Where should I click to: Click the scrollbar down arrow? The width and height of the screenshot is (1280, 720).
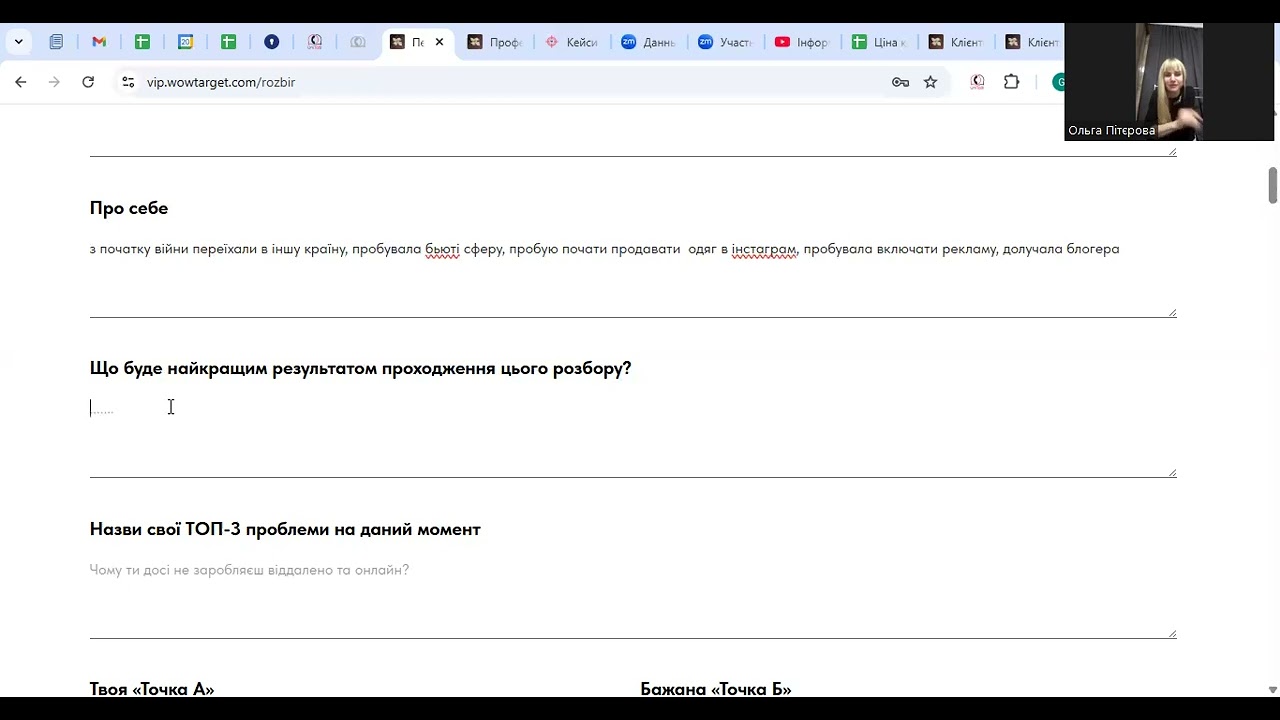[x=1273, y=689]
